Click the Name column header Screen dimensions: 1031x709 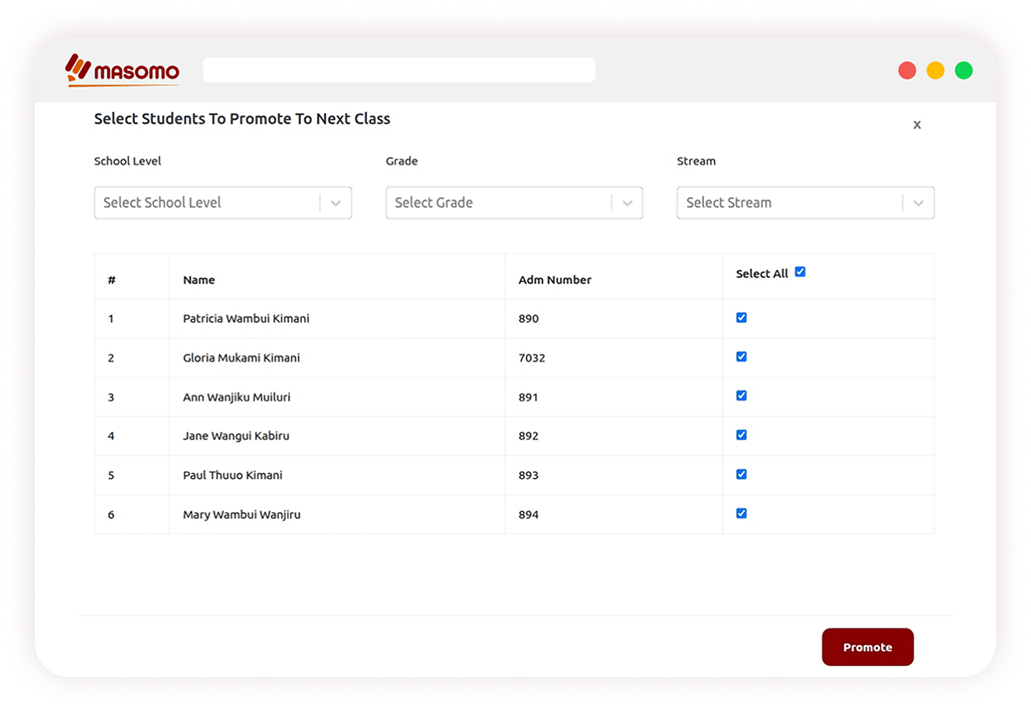(x=199, y=280)
